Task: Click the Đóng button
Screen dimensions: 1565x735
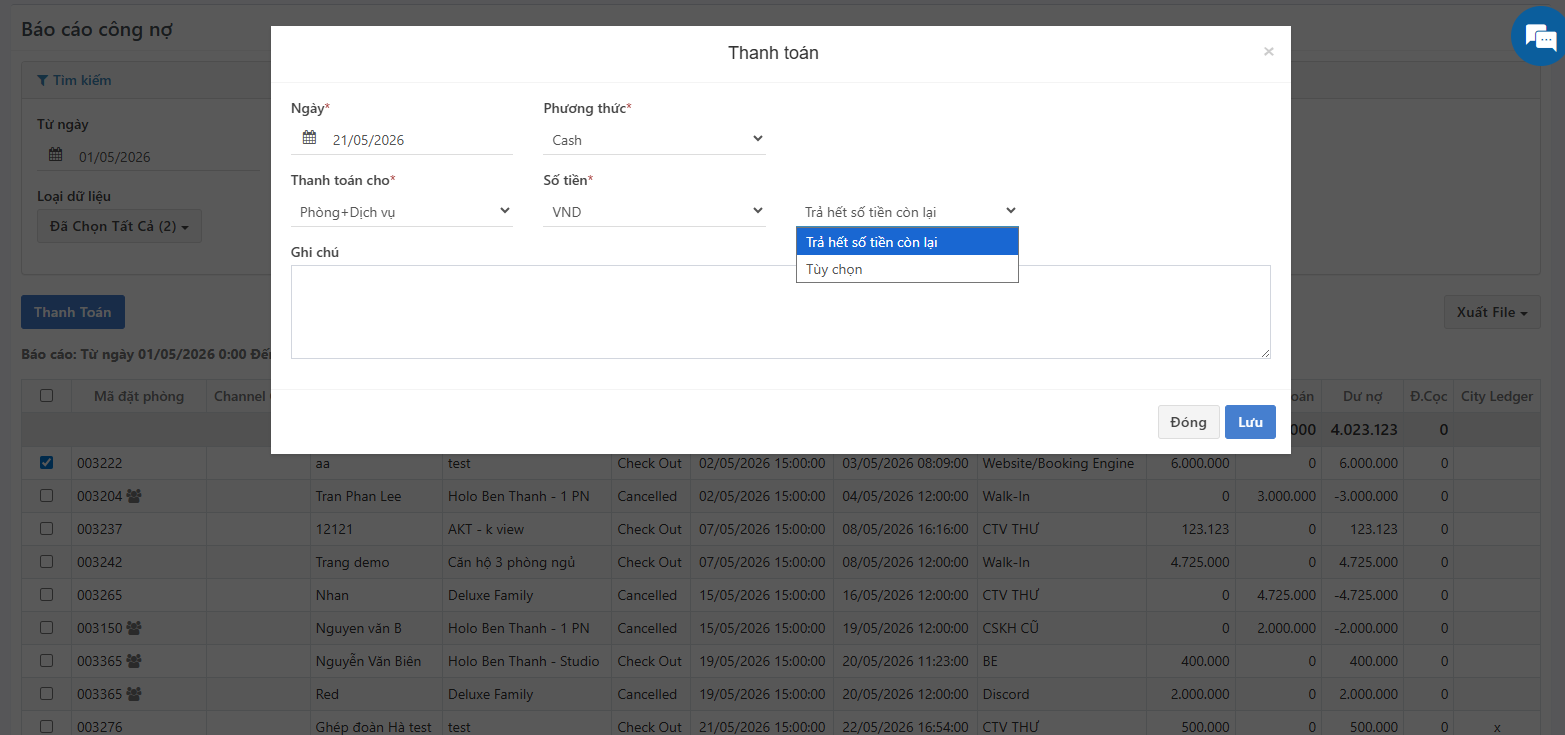Action: [x=1188, y=422]
